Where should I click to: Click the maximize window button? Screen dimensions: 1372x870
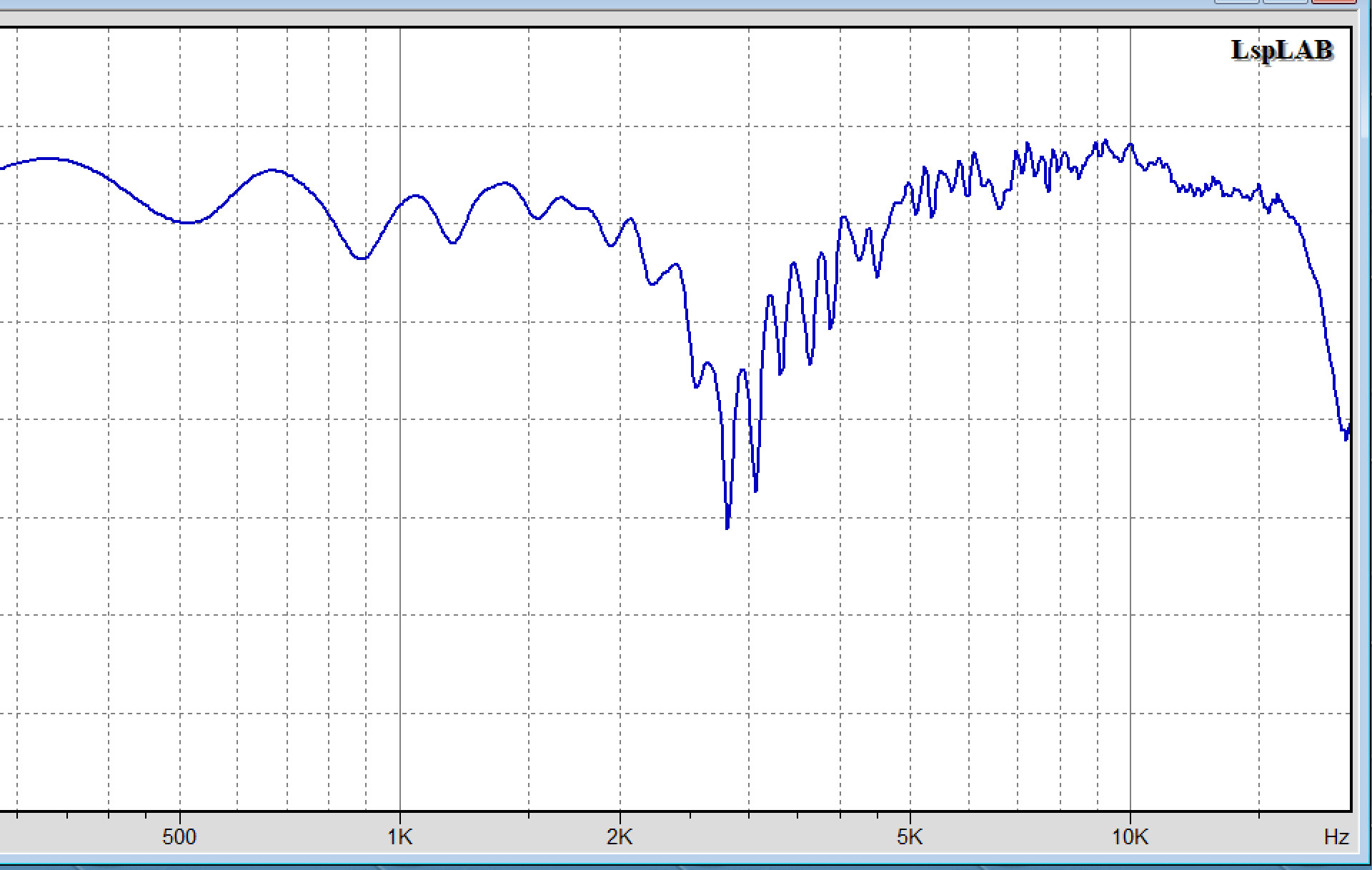pyautogui.click(x=1285, y=1)
